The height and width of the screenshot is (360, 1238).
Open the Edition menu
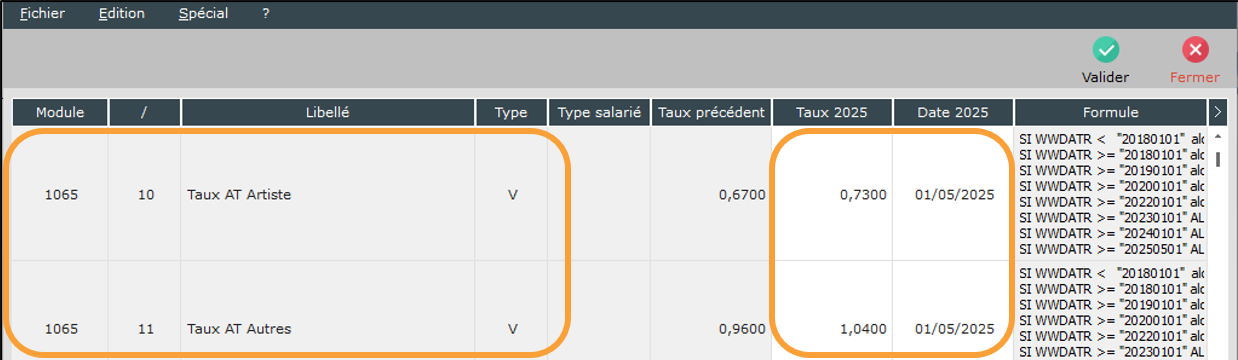(122, 14)
